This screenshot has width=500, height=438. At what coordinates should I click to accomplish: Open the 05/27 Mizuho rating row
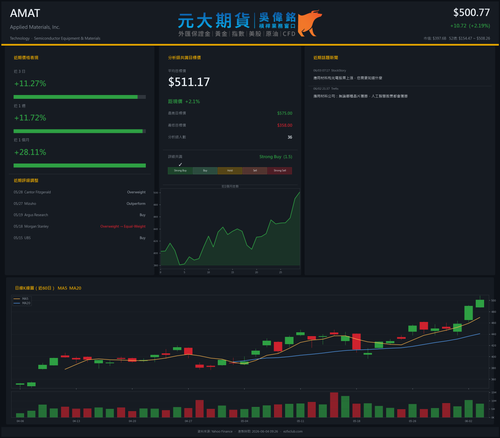pyautogui.click(x=80, y=204)
